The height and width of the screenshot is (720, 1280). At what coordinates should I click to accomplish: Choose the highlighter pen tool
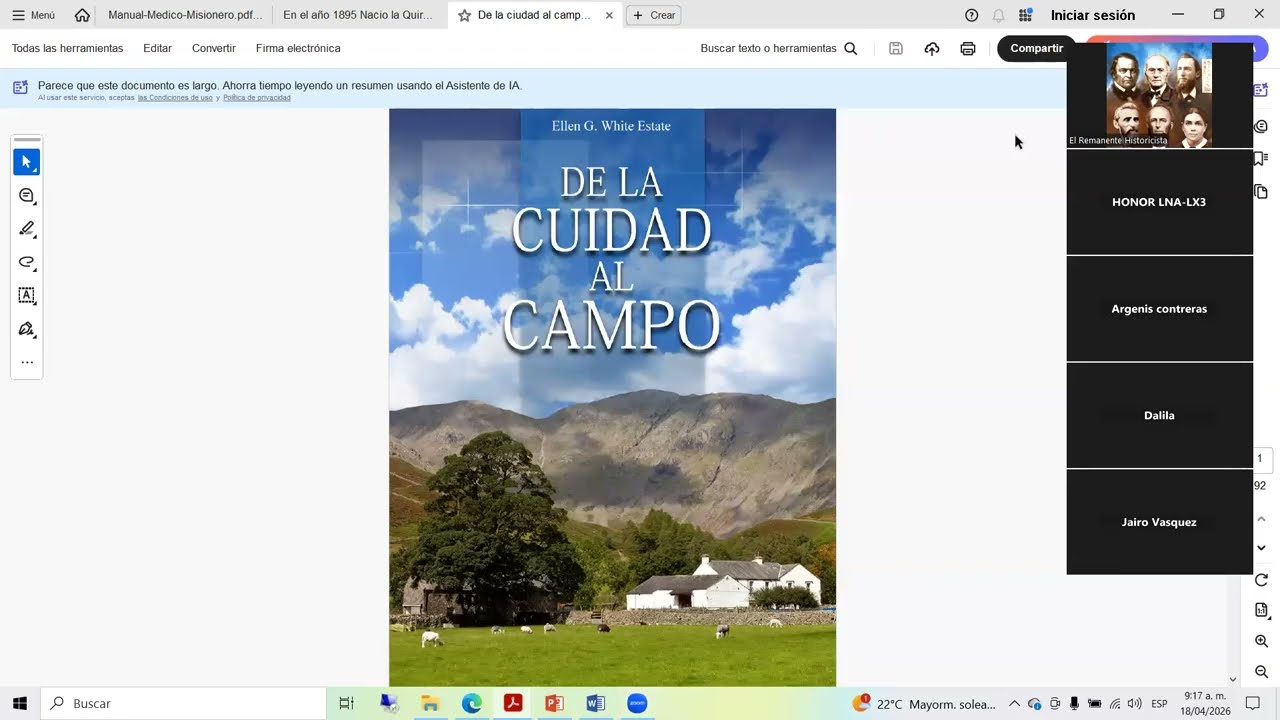(27, 229)
